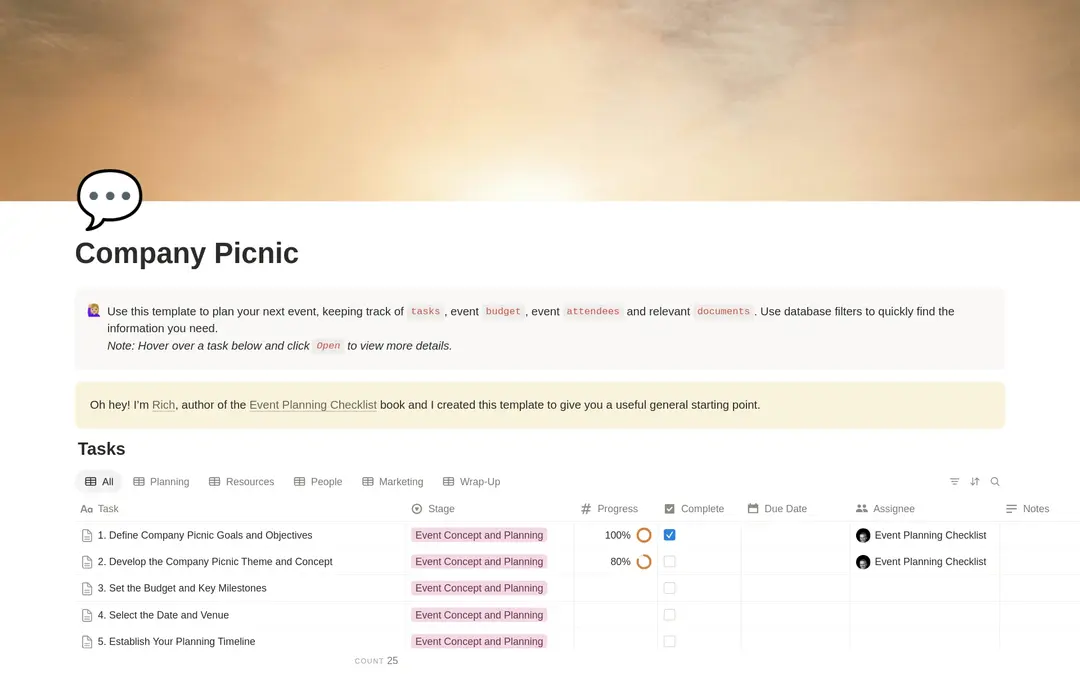1080x674 pixels.
Task: Click avatar of assignee in the Define Goals row
Action: point(863,536)
